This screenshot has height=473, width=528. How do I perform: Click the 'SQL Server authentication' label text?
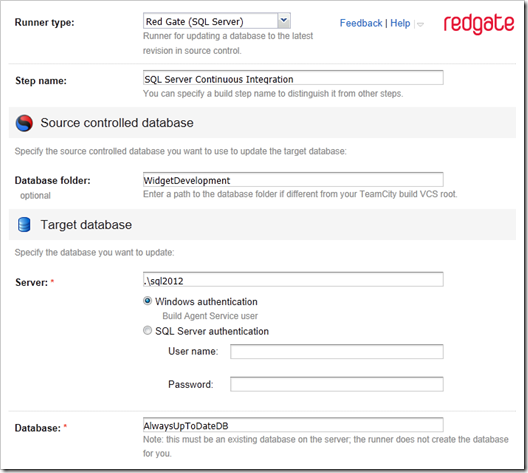(212, 331)
